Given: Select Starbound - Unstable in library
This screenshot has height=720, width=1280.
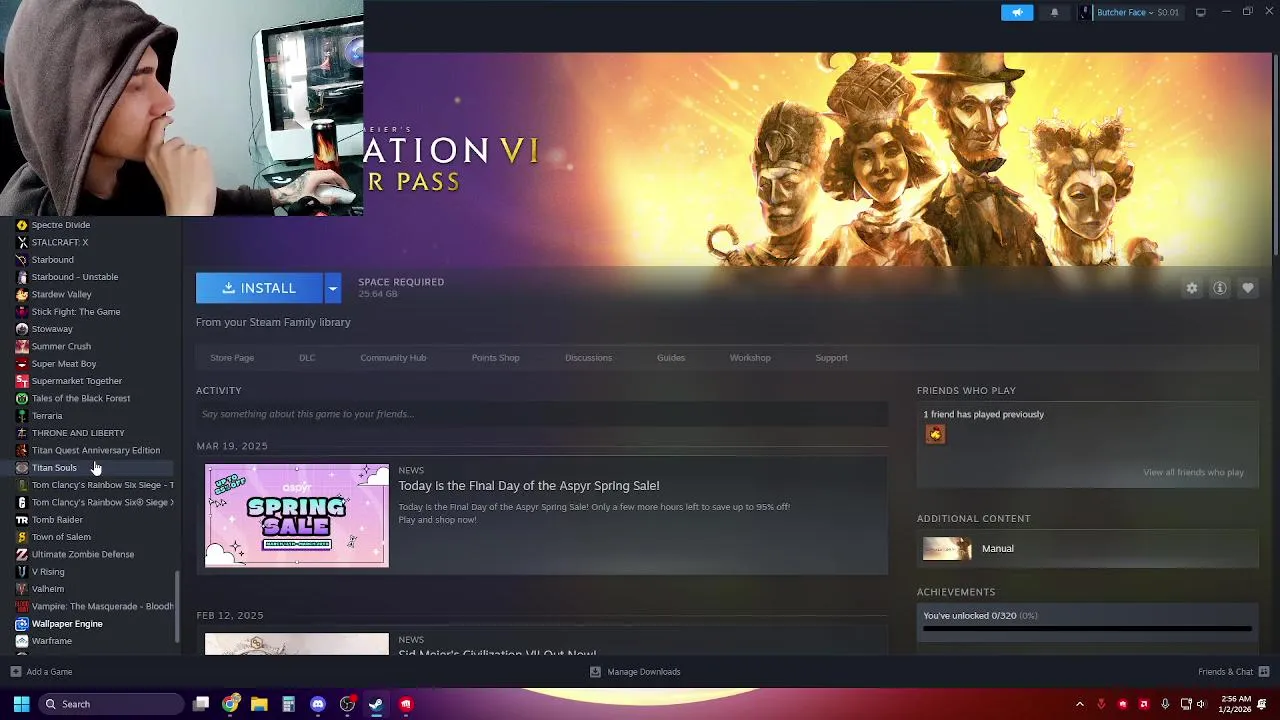Looking at the screenshot, I should coord(75,277).
